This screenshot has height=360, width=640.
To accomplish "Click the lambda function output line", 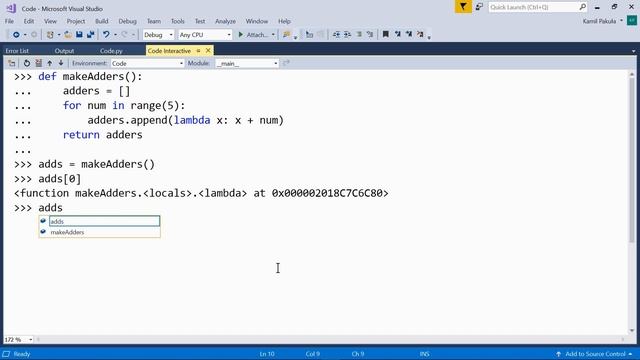I will click(x=201, y=193).
